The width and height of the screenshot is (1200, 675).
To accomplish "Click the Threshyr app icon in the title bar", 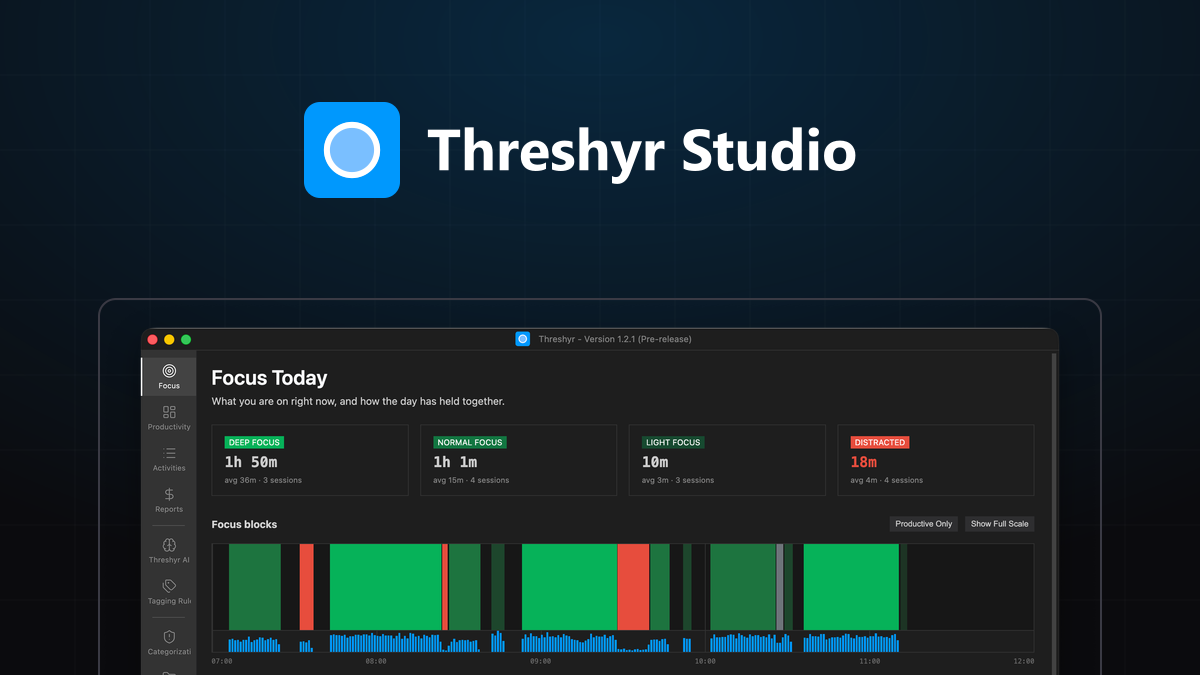I will coord(522,339).
